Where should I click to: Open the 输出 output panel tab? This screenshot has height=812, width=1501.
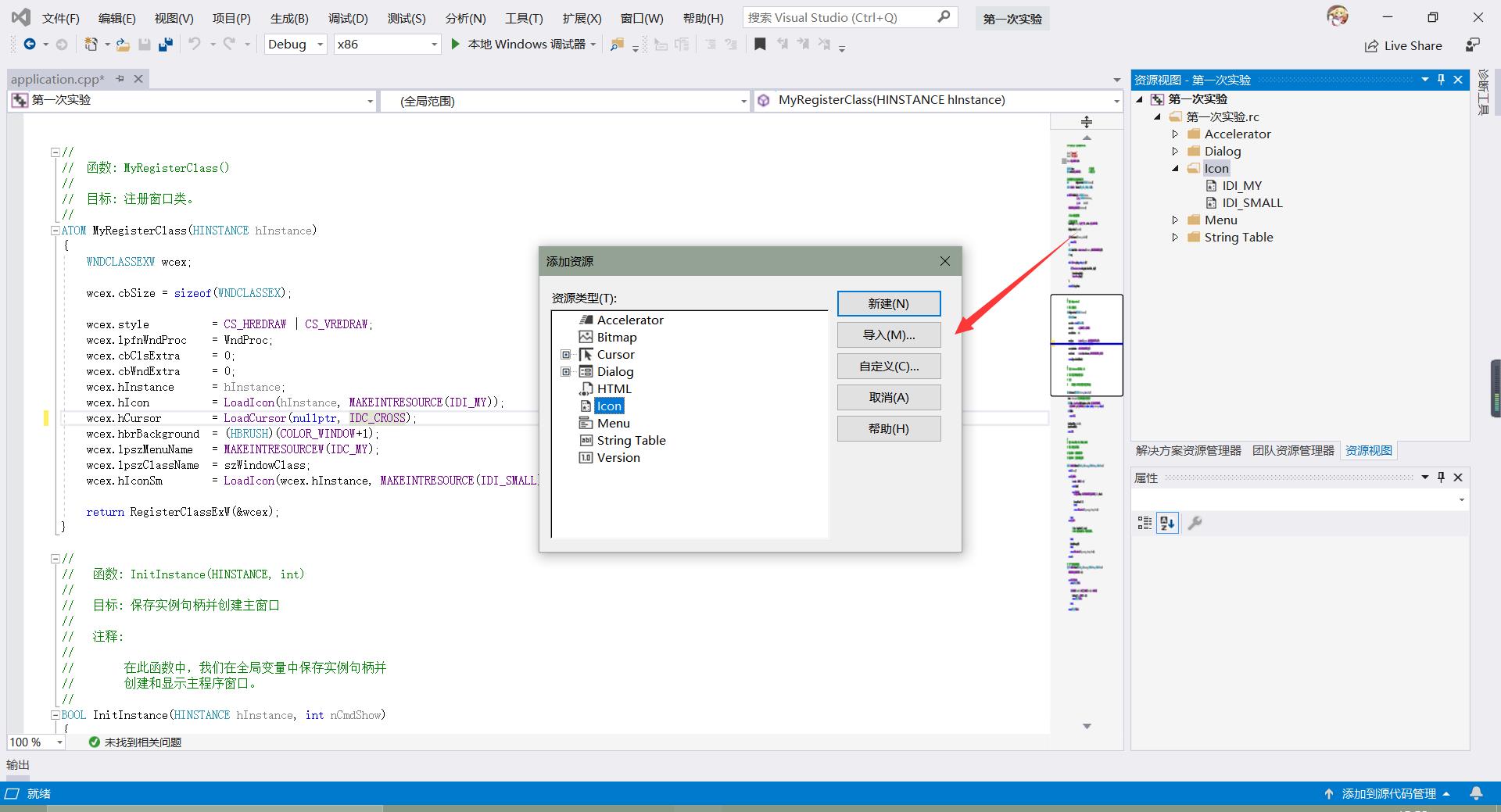click(18, 765)
